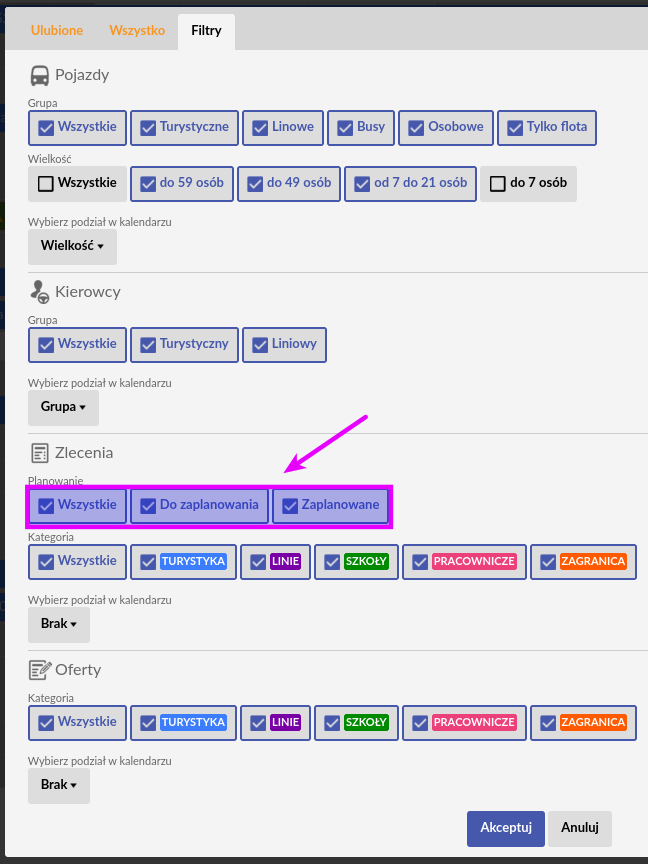Toggle the orange ZAGRANICA category in Oferty

pos(583,722)
